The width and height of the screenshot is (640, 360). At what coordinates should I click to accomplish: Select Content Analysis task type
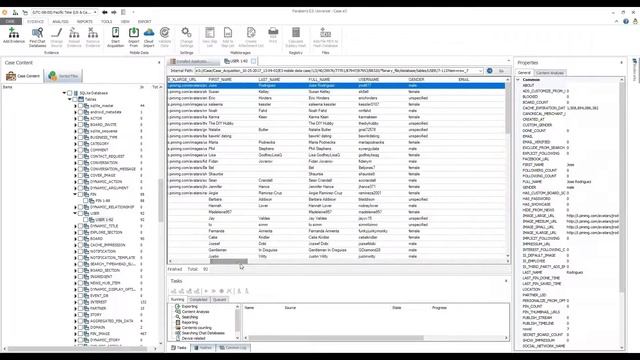[x=196, y=311]
